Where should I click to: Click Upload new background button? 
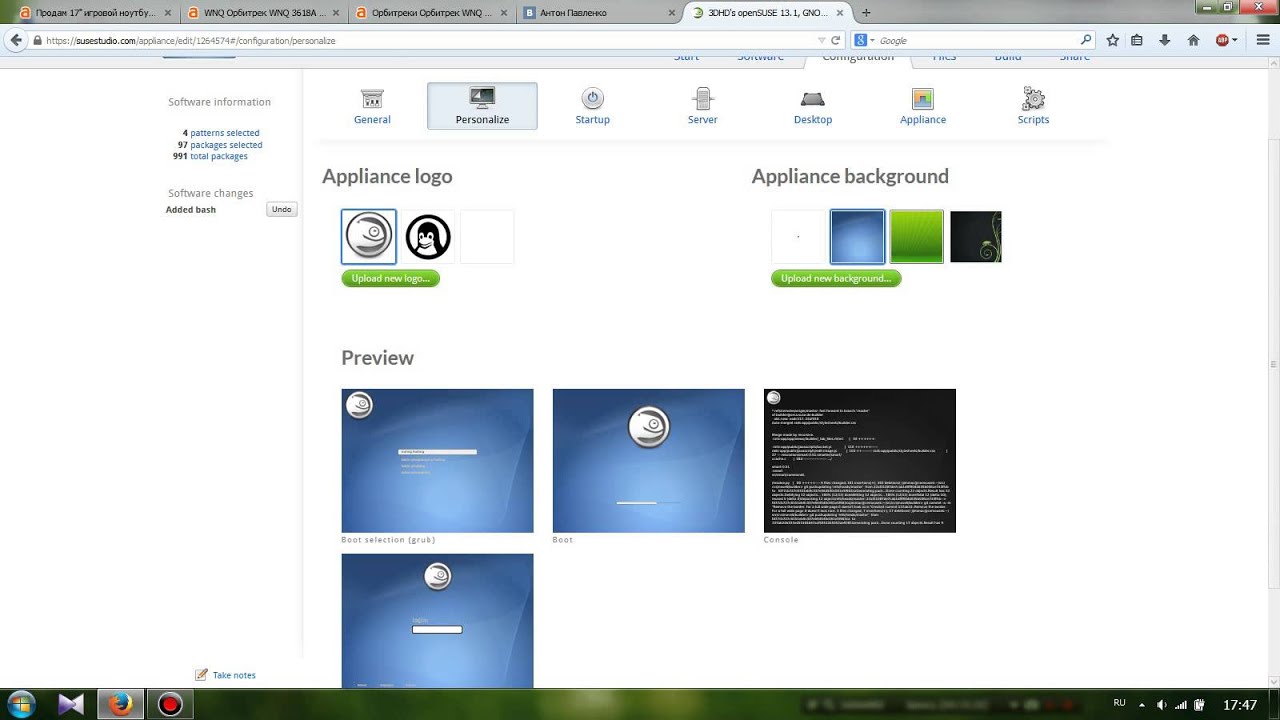pos(836,278)
